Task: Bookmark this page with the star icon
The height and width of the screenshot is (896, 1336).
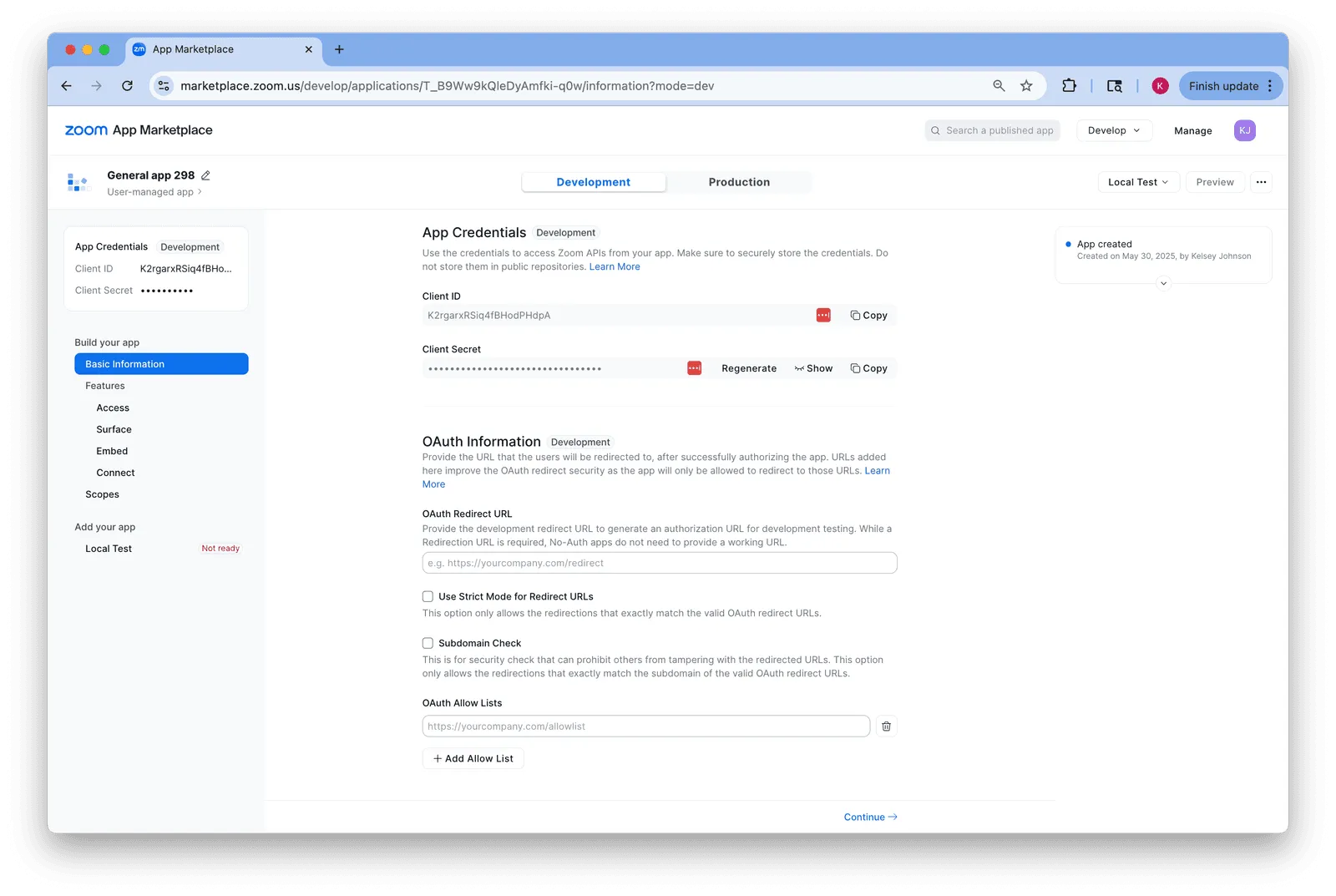Action: (x=1026, y=86)
